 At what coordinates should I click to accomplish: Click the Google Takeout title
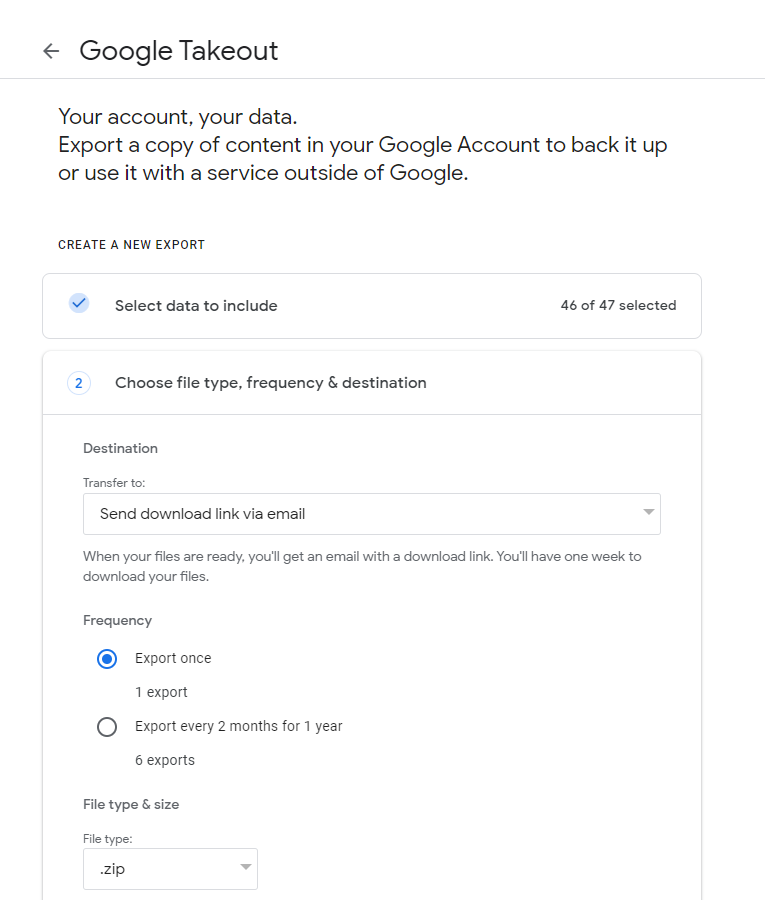(x=178, y=51)
